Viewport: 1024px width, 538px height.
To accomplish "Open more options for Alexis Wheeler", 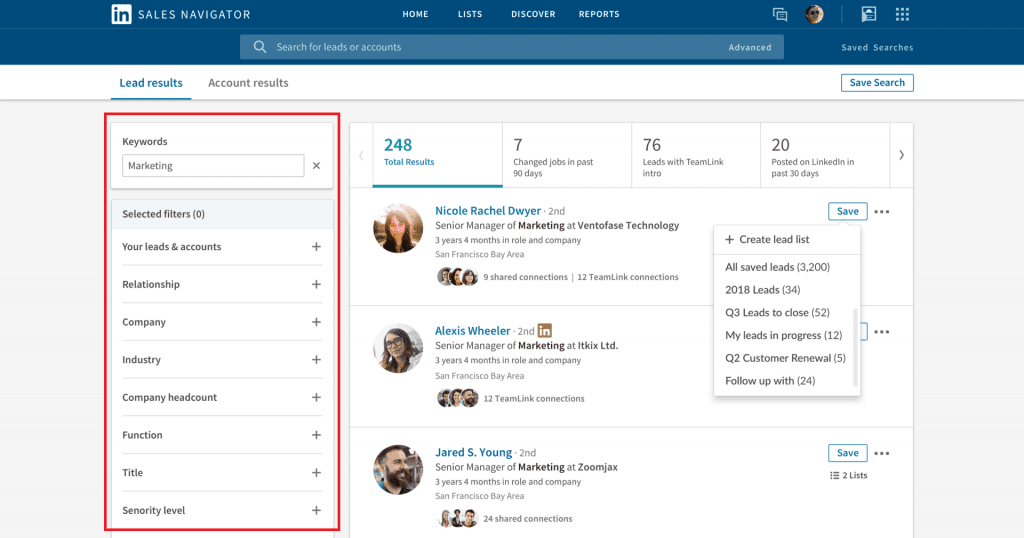I will [882, 332].
